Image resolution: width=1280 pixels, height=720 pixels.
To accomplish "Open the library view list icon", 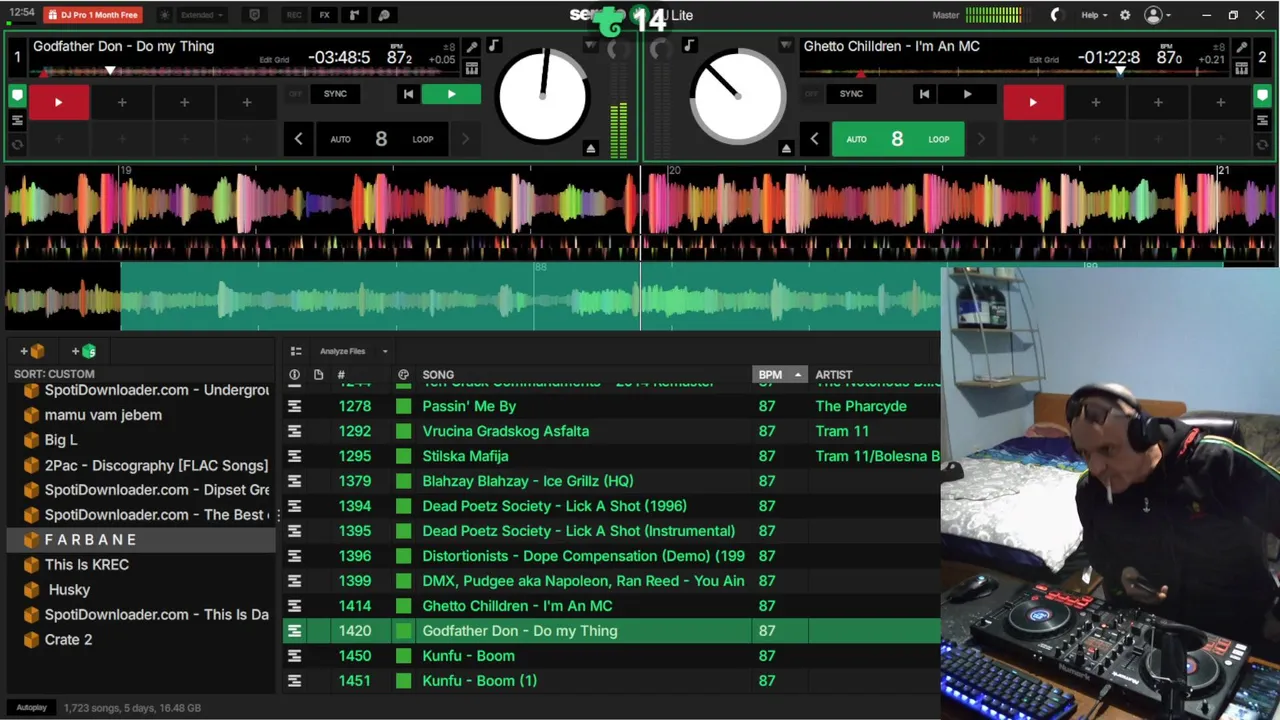I will click(296, 351).
